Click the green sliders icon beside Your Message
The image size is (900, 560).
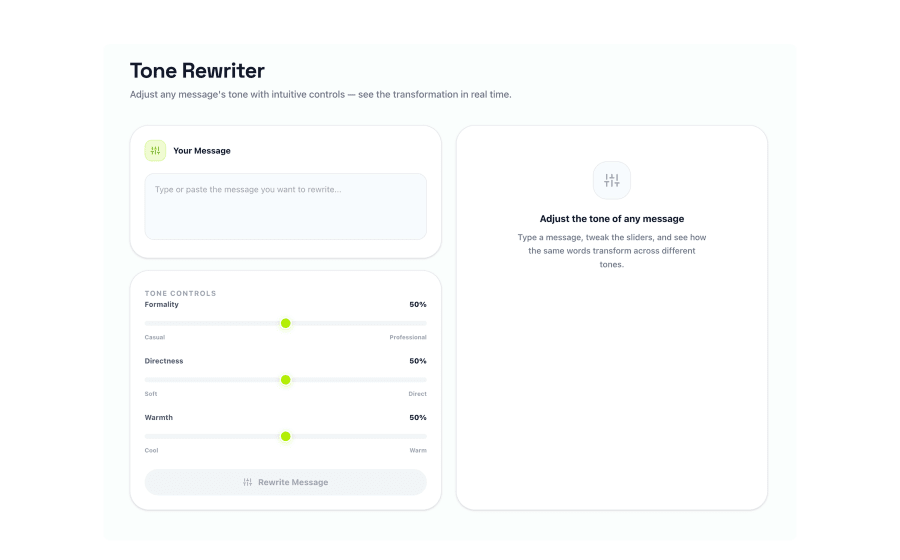pyautogui.click(x=155, y=150)
